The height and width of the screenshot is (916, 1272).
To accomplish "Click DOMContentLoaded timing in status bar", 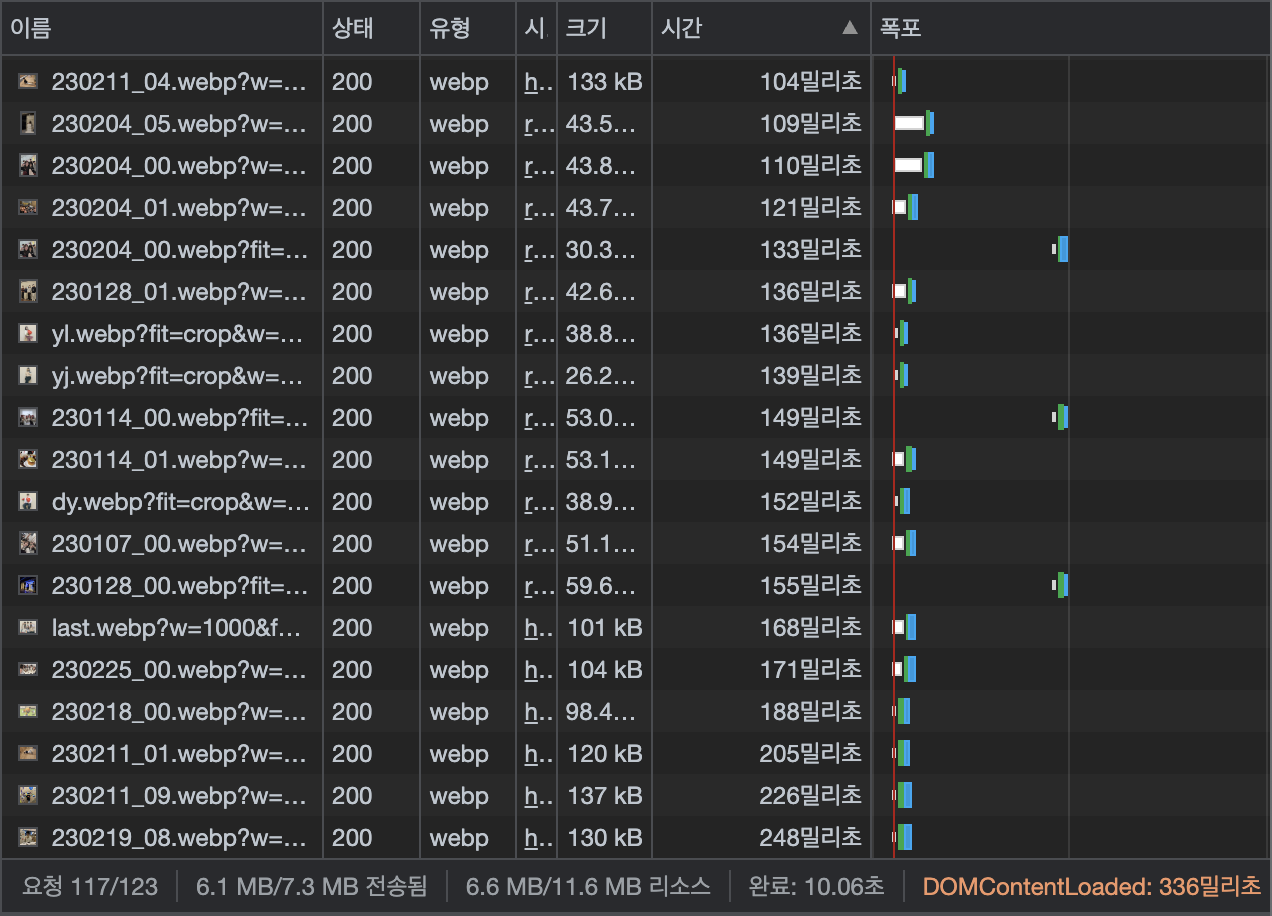I will point(1091,886).
